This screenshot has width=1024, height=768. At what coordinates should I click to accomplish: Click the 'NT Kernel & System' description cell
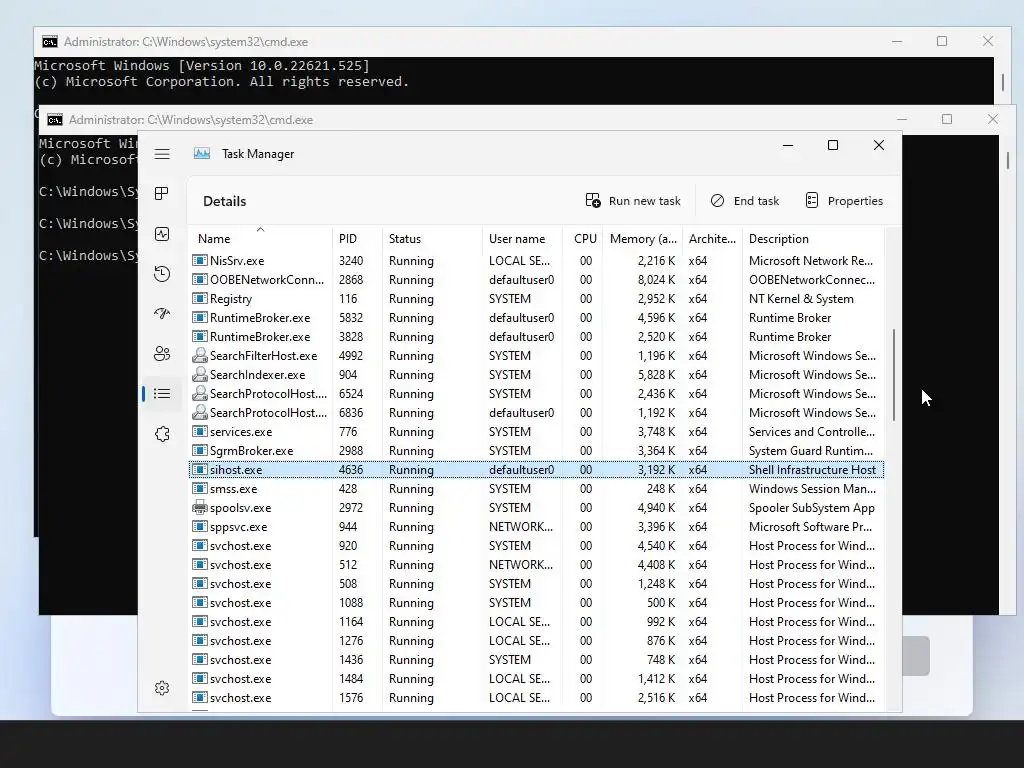point(801,298)
